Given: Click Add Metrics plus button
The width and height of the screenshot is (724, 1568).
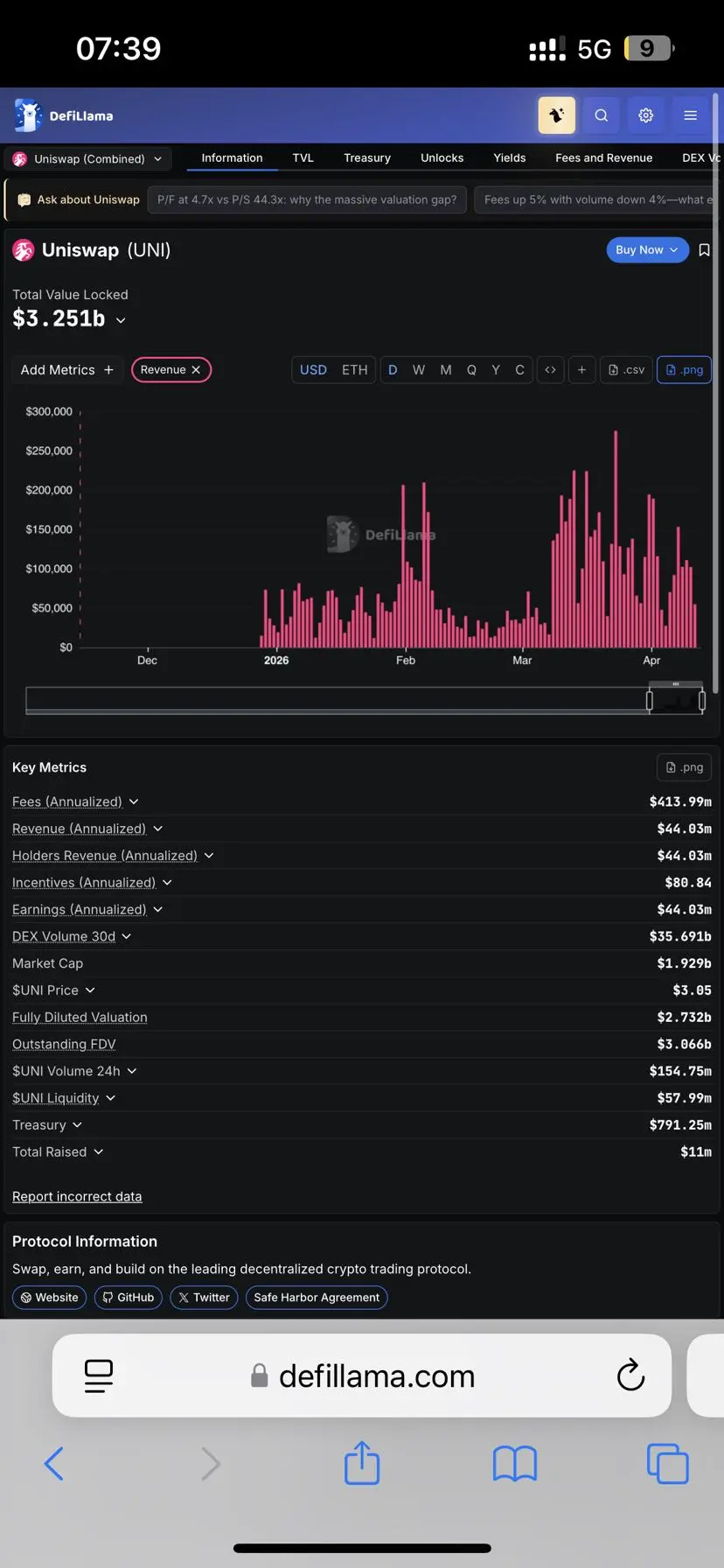Looking at the screenshot, I should tap(67, 370).
